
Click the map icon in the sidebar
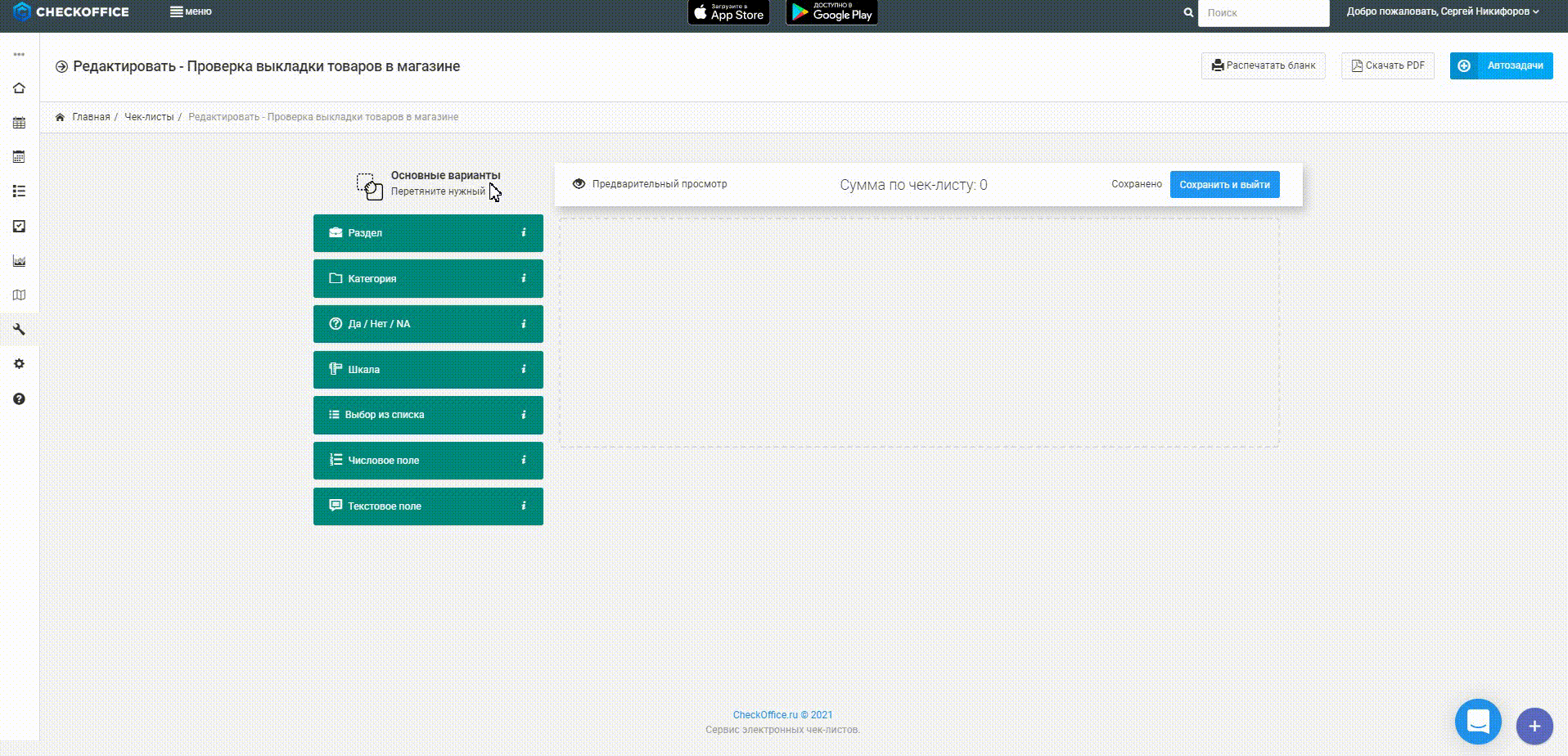tap(19, 295)
